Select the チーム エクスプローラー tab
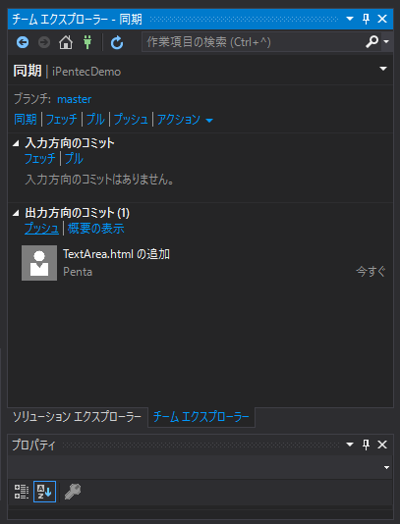 coord(201,417)
